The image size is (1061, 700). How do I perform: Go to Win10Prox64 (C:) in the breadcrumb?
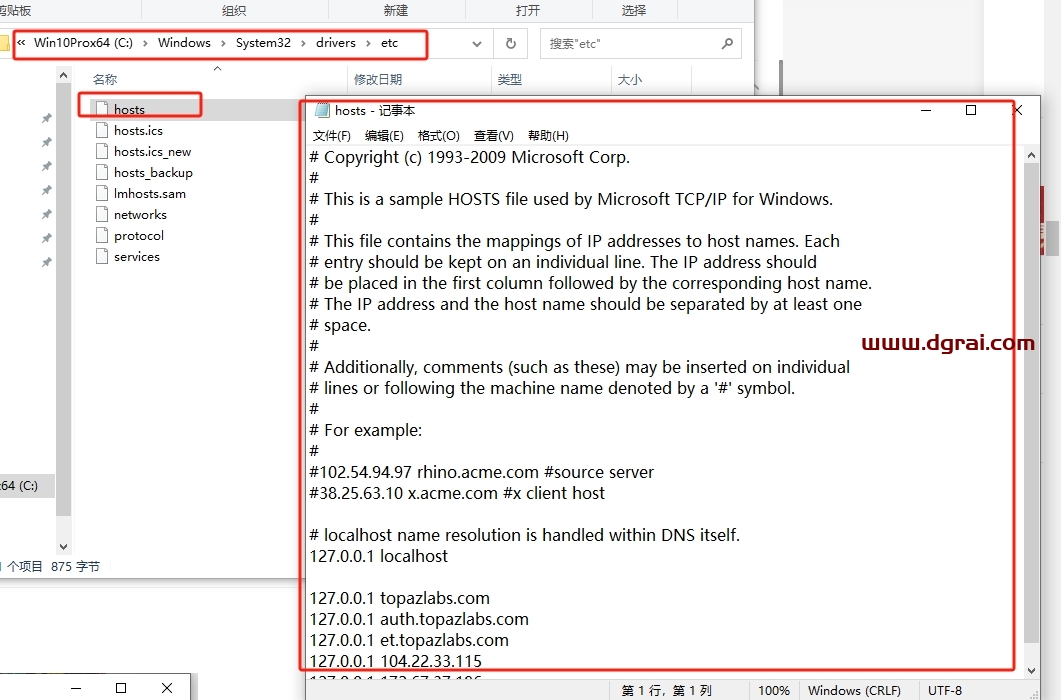coord(83,43)
